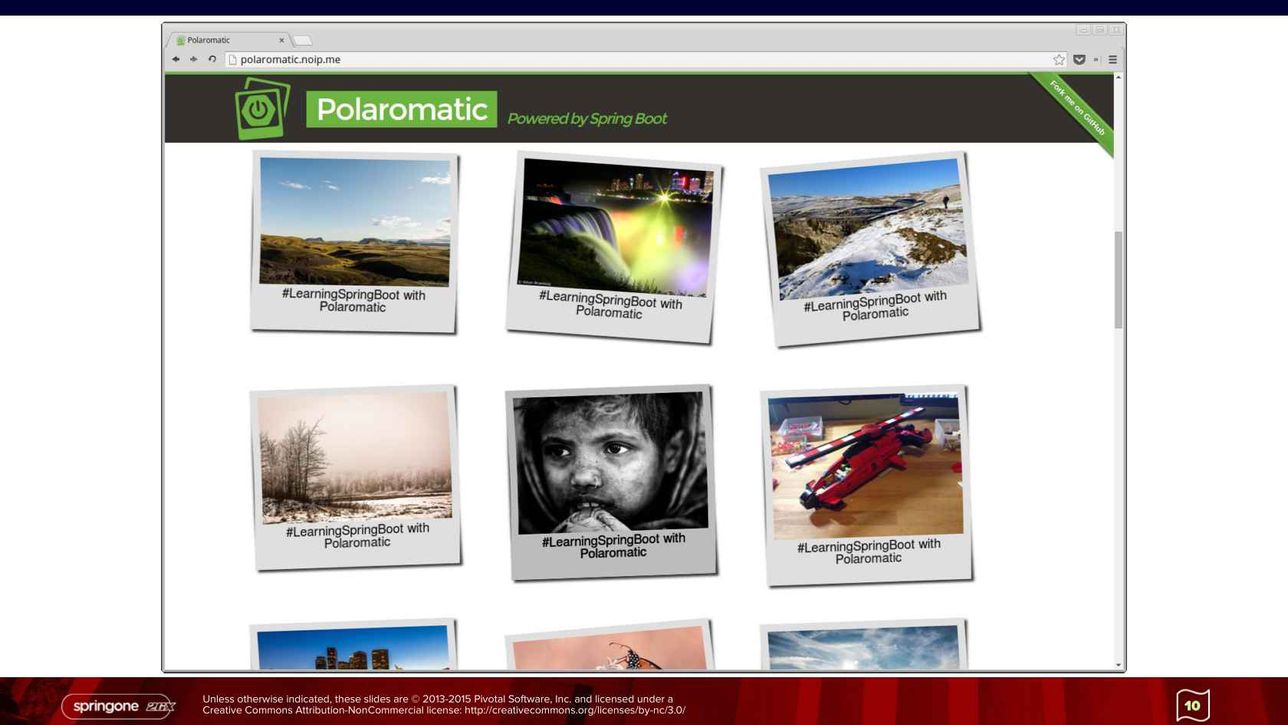Open the green hills landscape polaroid
Screen dimensions: 1288x725
coord(354,241)
